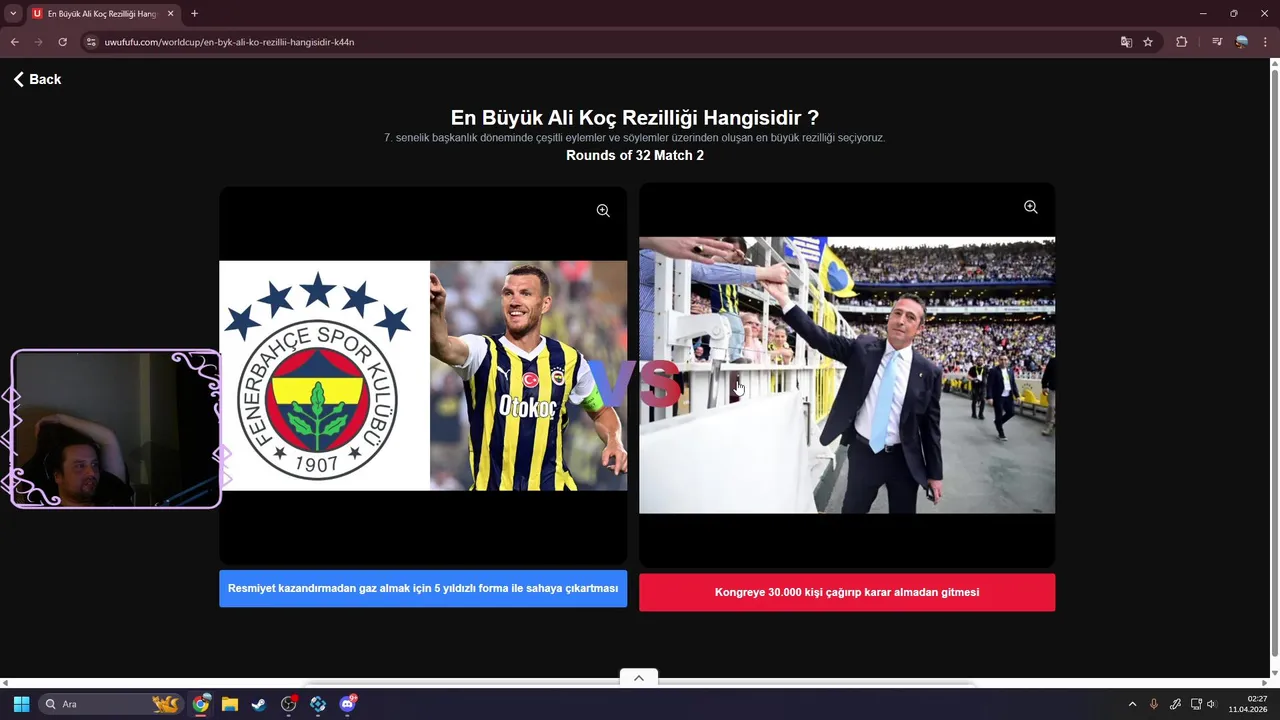Pick the blue '5 yıldızlı forma' option
This screenshot has width=1280, height=720.
pos(423,588)
